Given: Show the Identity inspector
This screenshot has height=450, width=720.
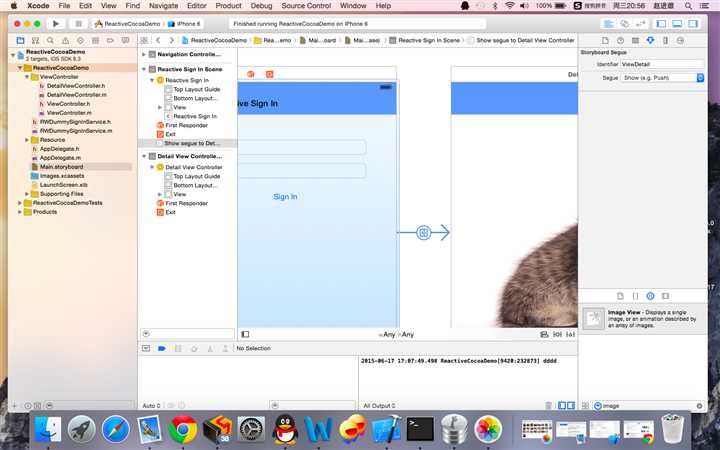Looking at the screenshot, I should [x=636, y=40].
